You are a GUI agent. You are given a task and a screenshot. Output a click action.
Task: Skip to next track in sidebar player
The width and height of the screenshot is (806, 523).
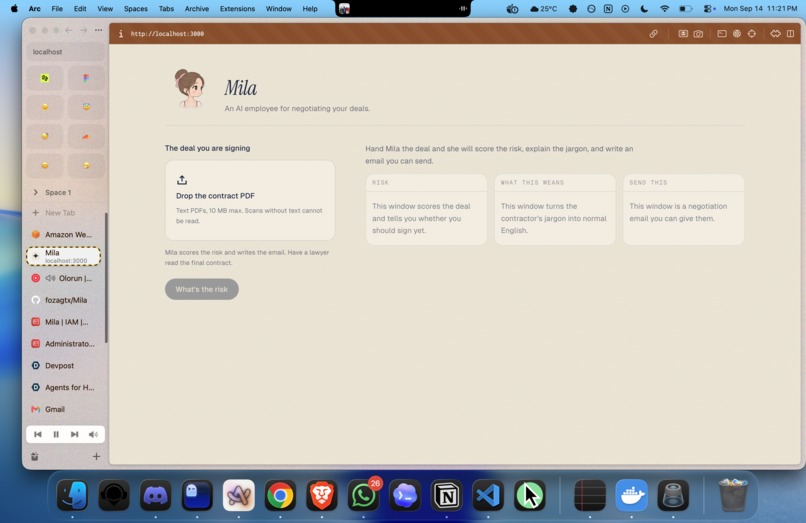(75, 435)
